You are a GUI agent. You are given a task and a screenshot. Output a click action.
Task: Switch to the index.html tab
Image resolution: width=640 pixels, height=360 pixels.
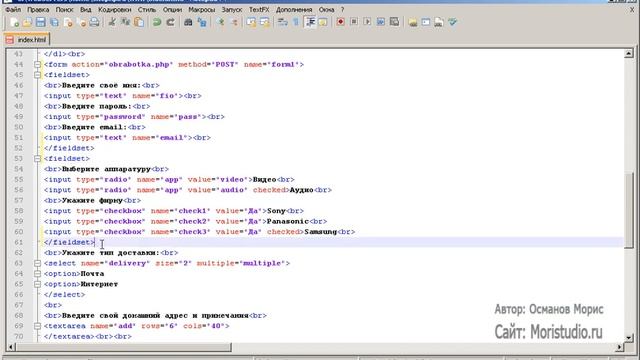pyautogui.click(x=27, y=40)
